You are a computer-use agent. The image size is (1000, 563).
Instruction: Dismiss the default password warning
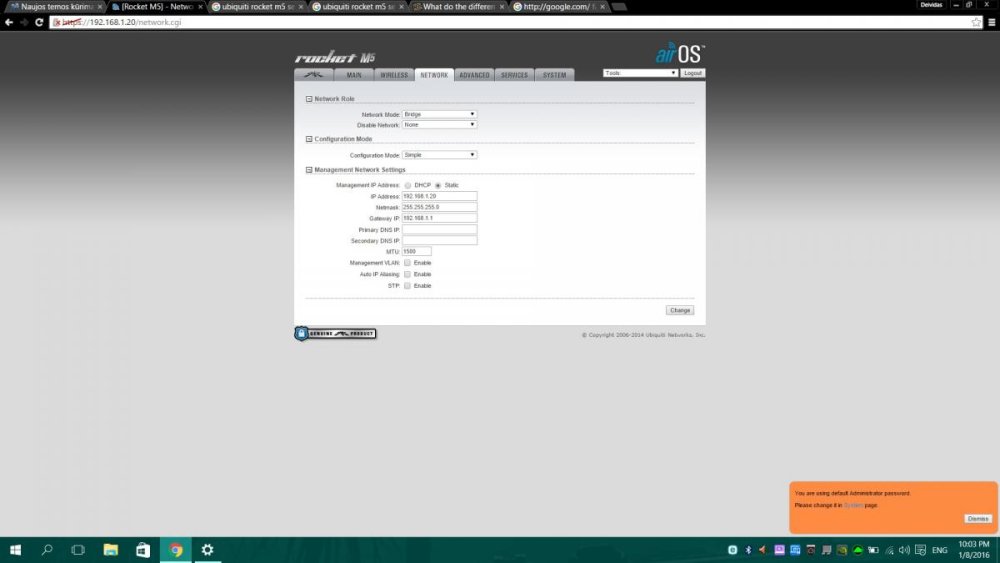978,518
